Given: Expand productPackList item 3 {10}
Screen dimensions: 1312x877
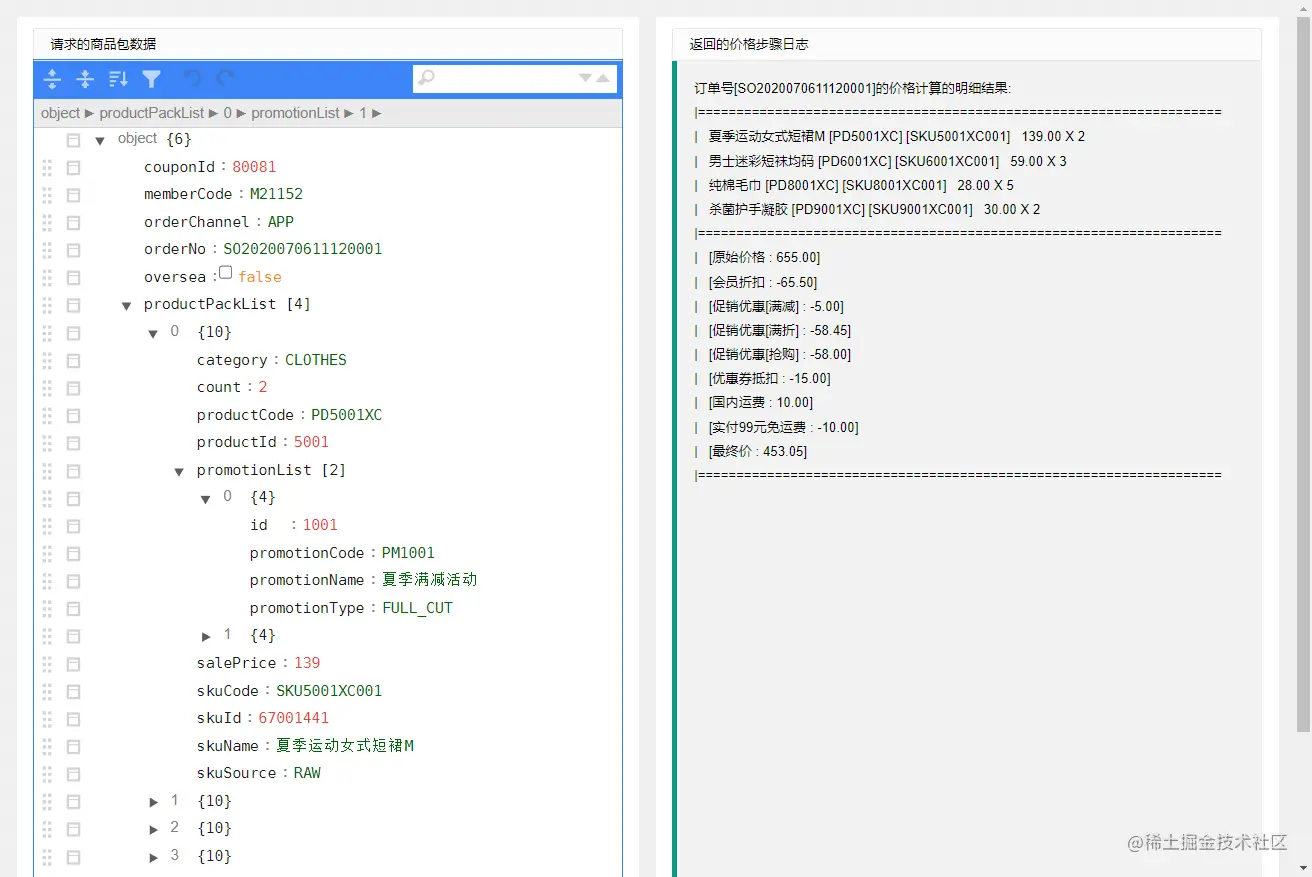Looking at the screenshot, I should (x=153, y=857).
